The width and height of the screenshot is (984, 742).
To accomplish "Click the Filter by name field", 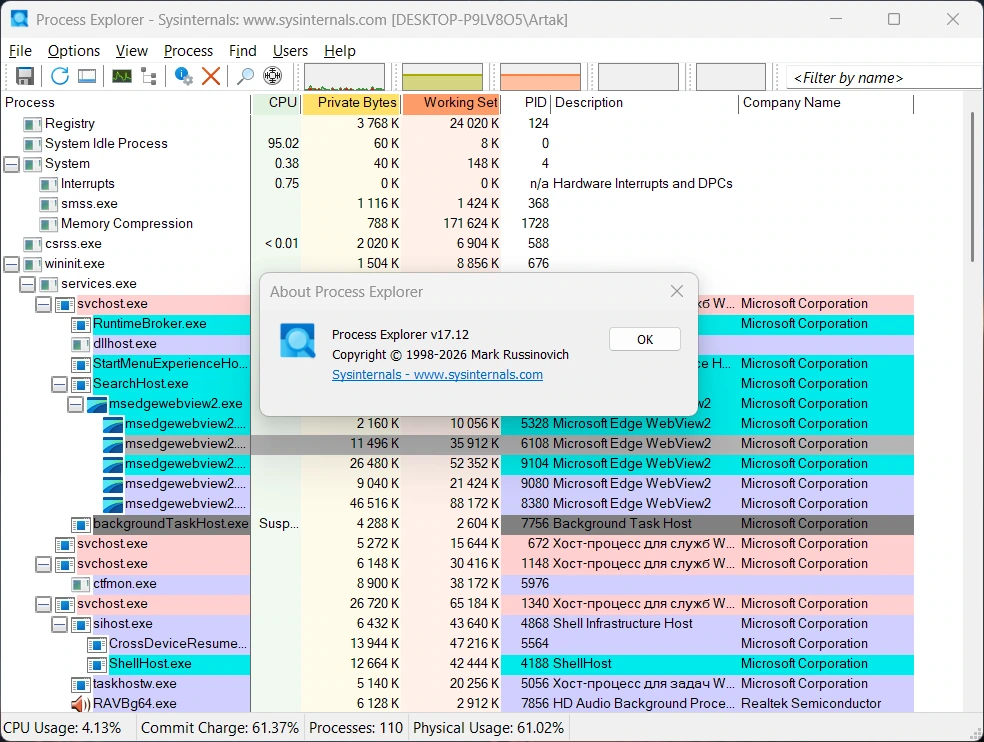I will click(884, 78).
